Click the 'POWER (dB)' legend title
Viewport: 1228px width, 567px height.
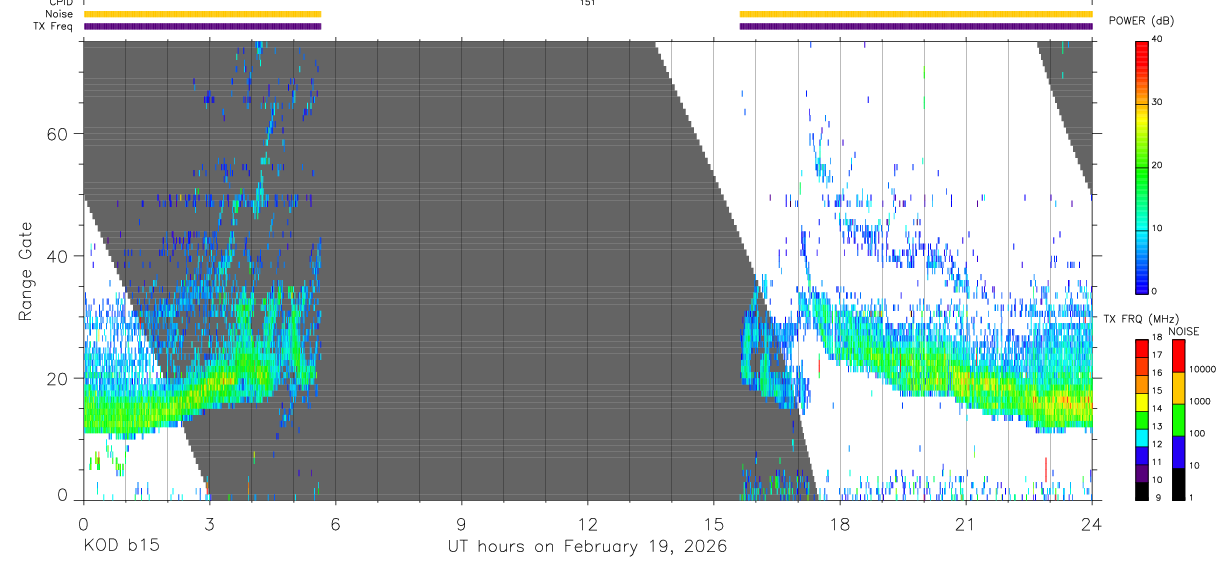coord(1142,21)
